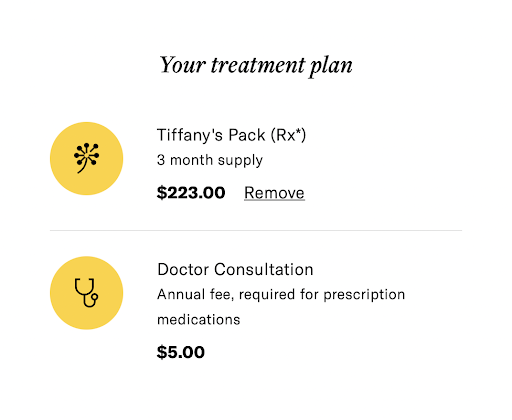Click the $5.00 consultation price

click(181, 352)
